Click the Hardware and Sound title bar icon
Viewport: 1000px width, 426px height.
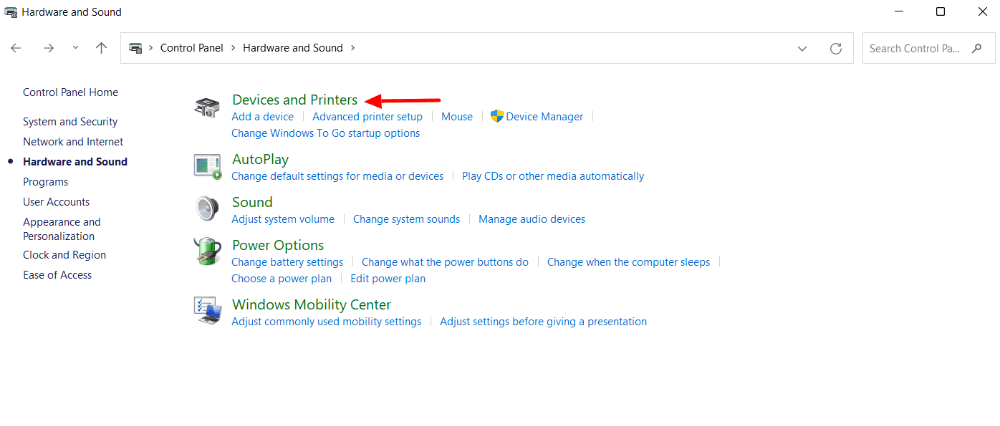11,12
